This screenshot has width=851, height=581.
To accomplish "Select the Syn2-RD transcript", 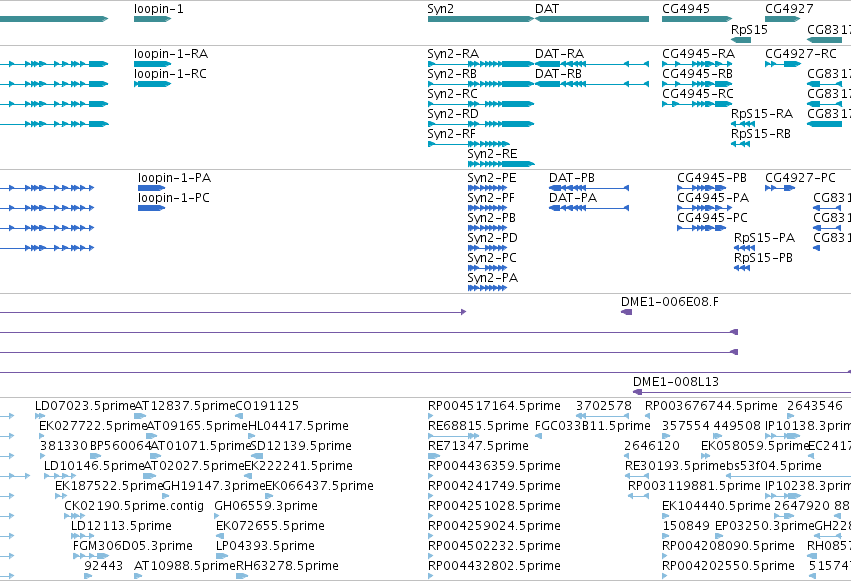I will click(x=481, y=124).
